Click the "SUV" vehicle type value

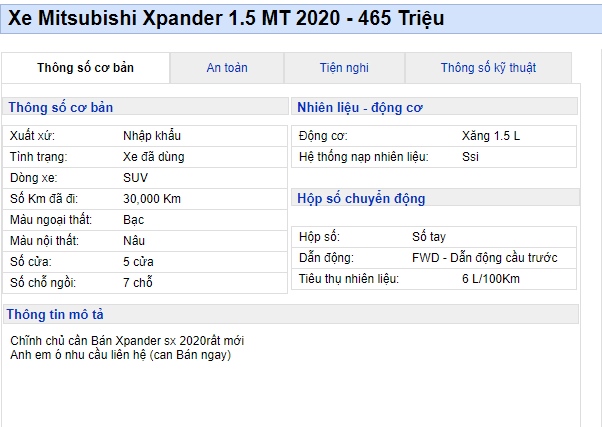pyautogui.click(x=135, y=178)
